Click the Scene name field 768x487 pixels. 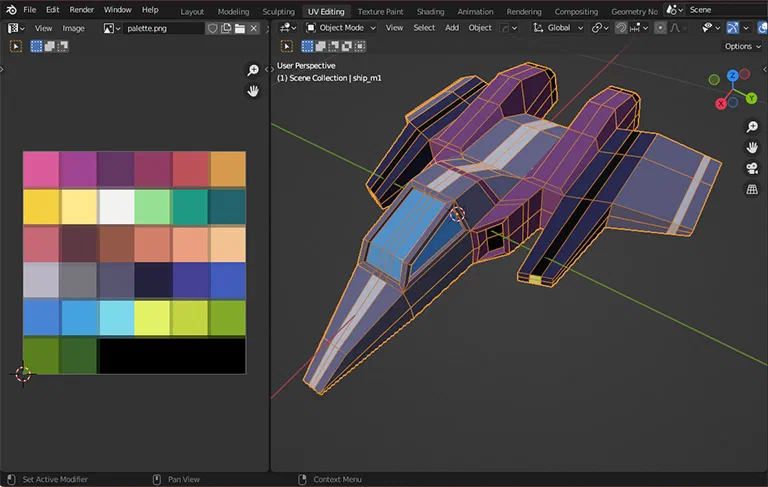(726, 10)
